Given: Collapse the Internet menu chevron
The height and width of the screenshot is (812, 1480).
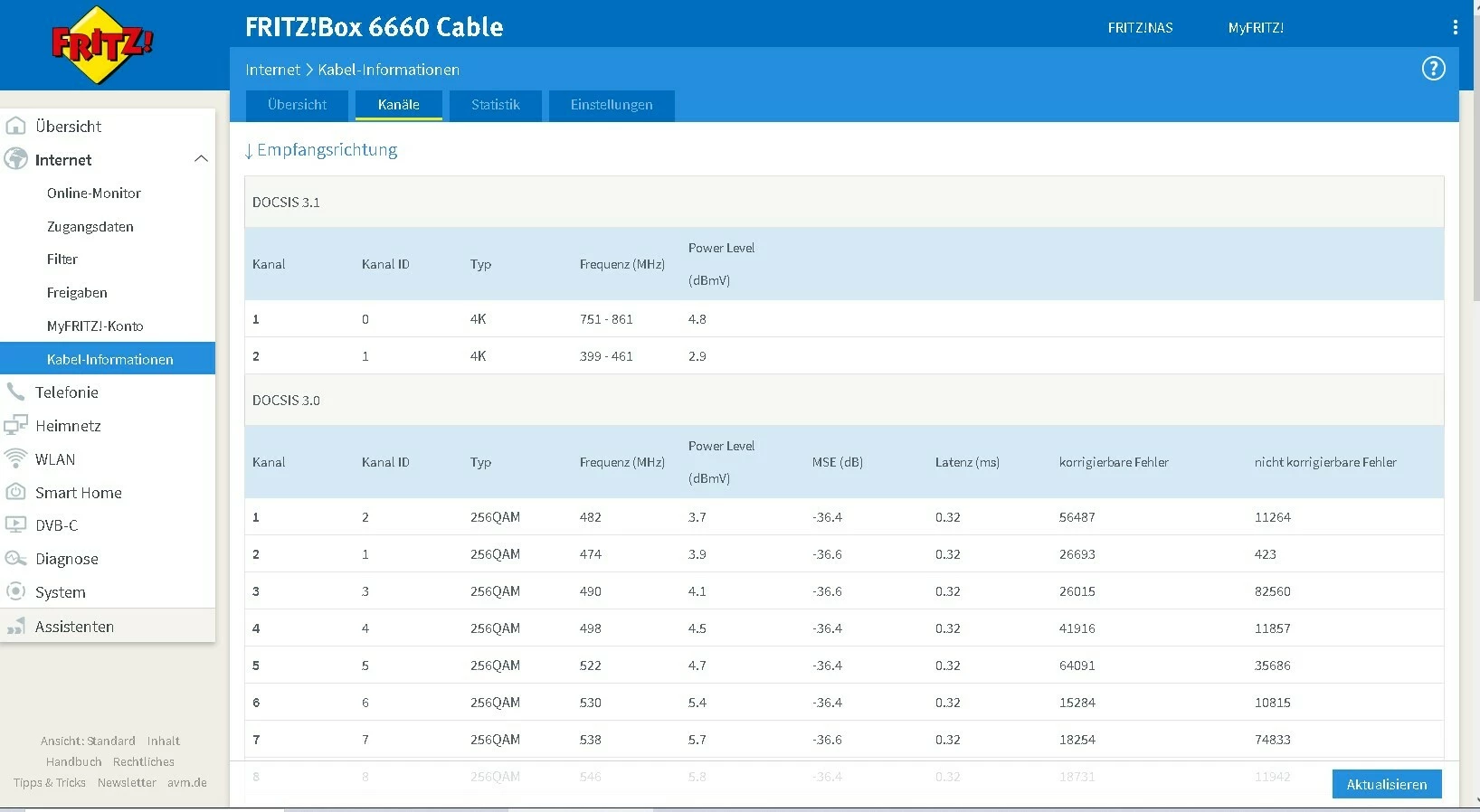Looking at the screenshot, I should coord(201,159).
